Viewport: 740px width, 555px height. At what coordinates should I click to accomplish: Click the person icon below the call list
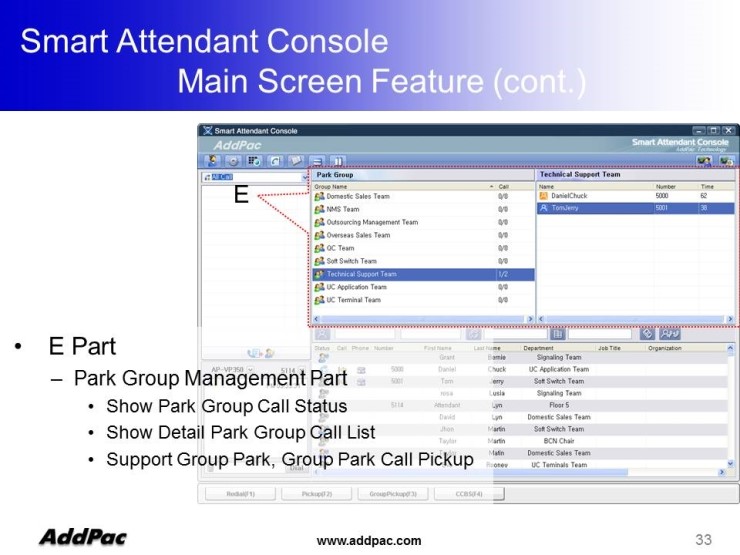coord(269,353)
